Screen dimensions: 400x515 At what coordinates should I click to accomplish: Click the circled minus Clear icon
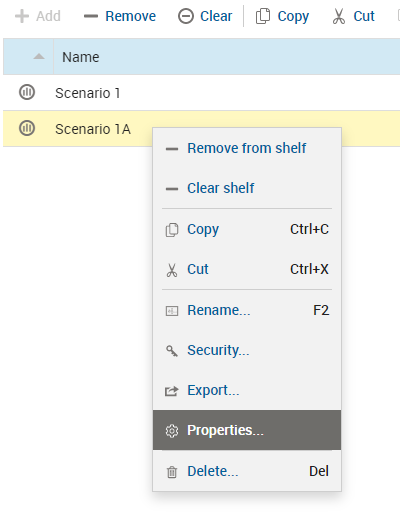click(186, 16)
